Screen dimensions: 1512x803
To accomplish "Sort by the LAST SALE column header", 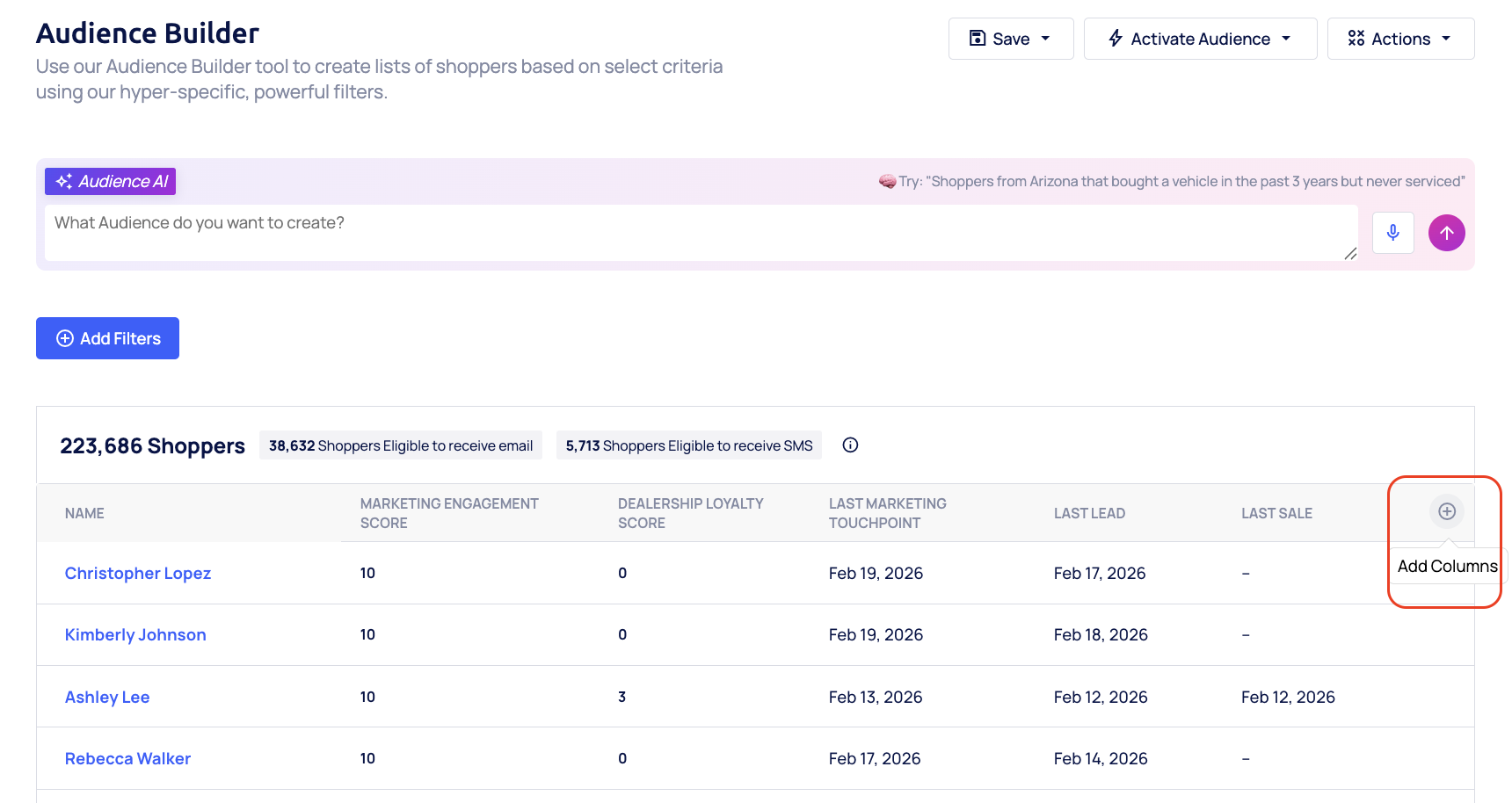I will click(1276, 512).
